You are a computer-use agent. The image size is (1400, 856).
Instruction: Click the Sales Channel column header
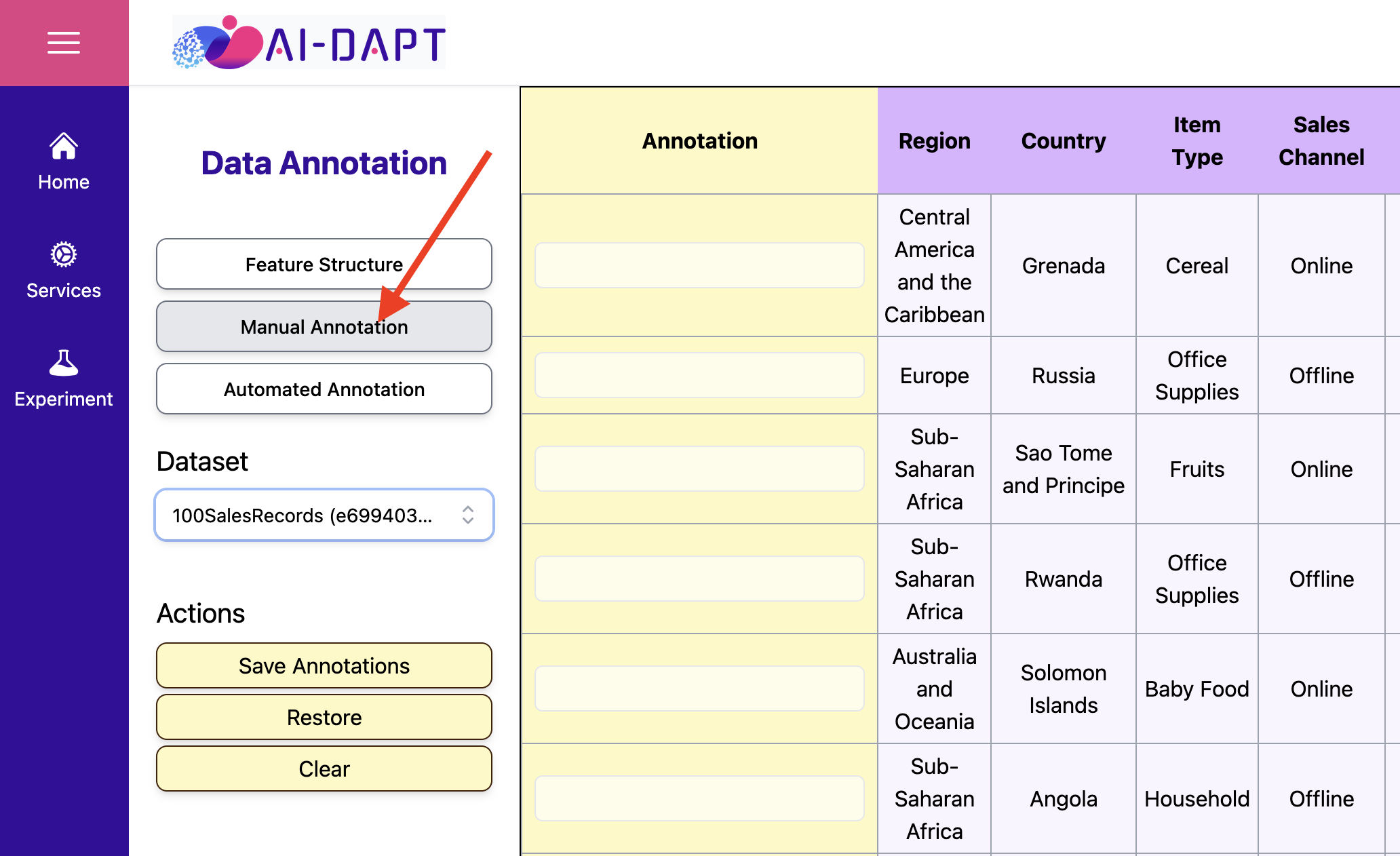tap(1321, 140)
